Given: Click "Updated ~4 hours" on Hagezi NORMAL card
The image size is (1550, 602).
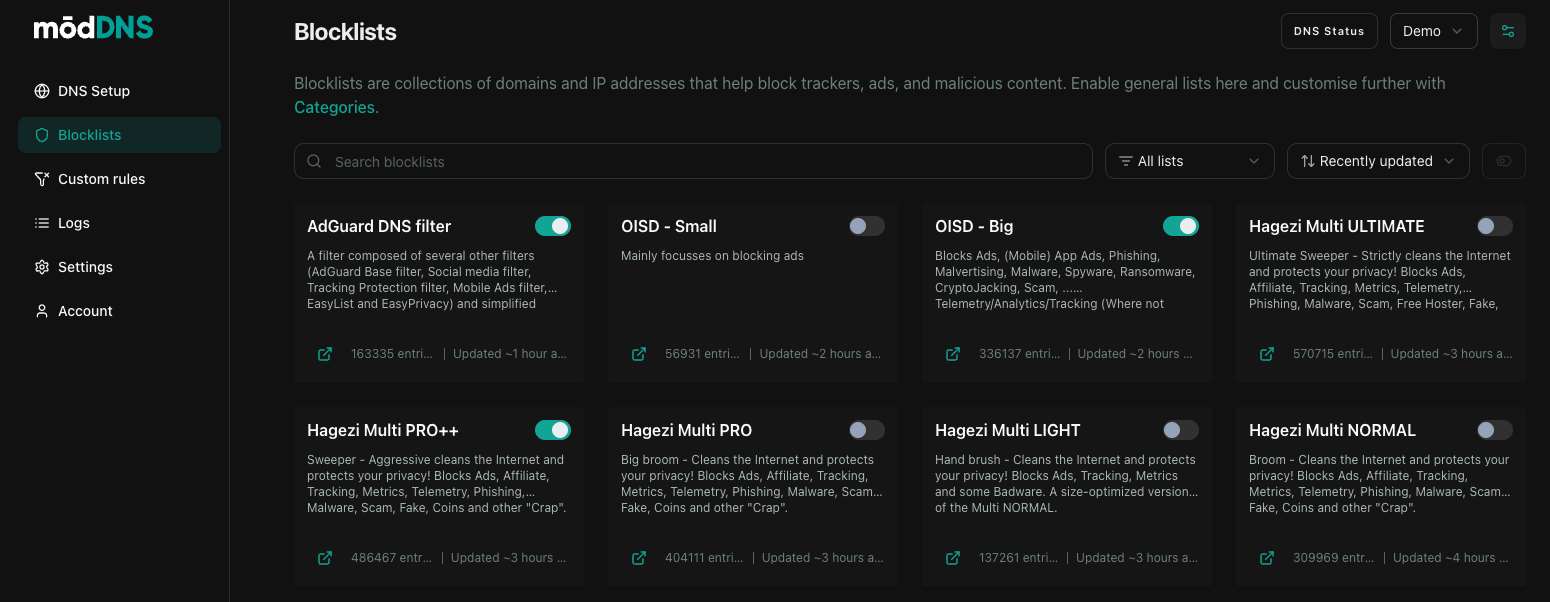Looking at the screenshot, I should click(x=1452, y=558).
